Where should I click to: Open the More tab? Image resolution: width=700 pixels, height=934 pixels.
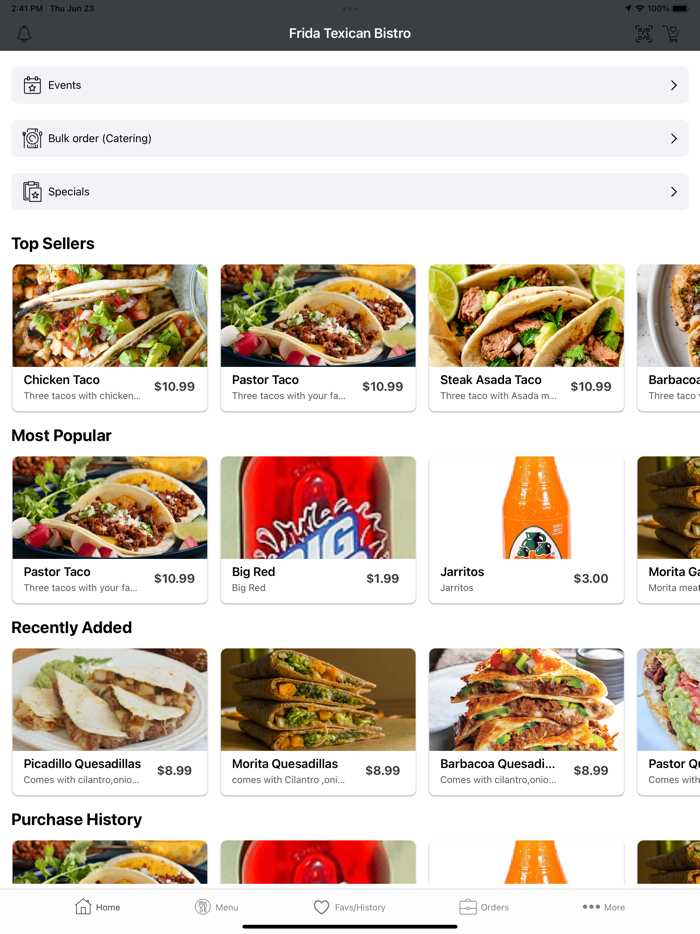603,907
